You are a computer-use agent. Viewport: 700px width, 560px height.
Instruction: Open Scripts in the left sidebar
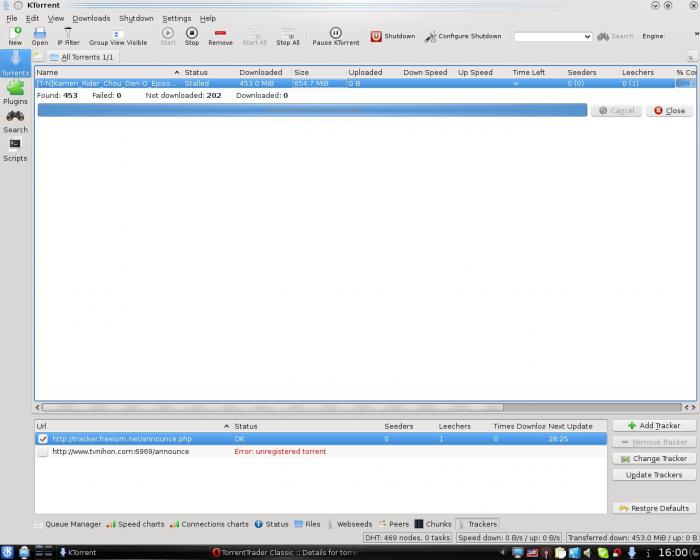(x=16, y=150)
